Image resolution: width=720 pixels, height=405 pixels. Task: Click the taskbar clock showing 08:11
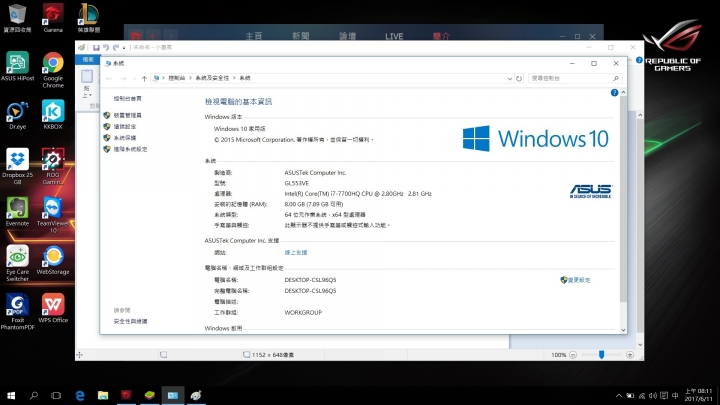pos(698,395)
